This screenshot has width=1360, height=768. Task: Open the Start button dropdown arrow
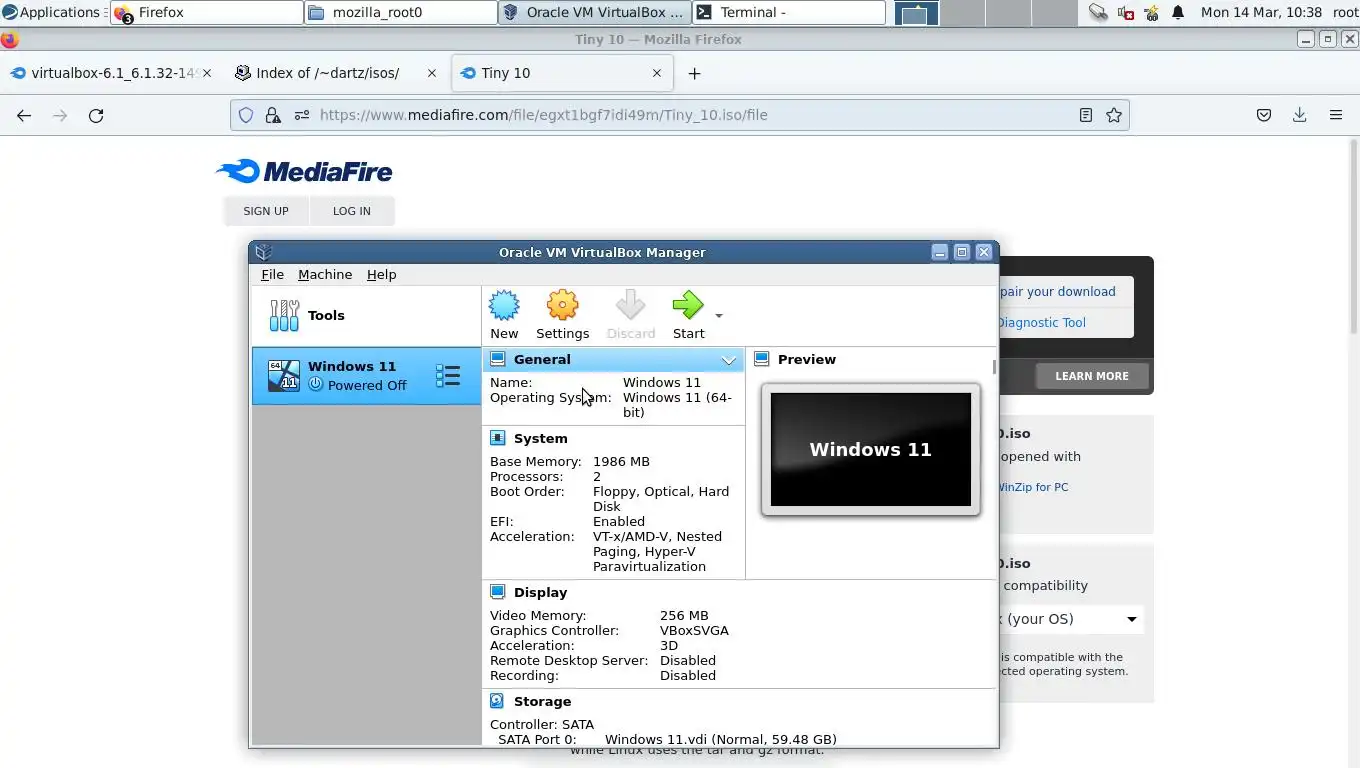point(719,316)
